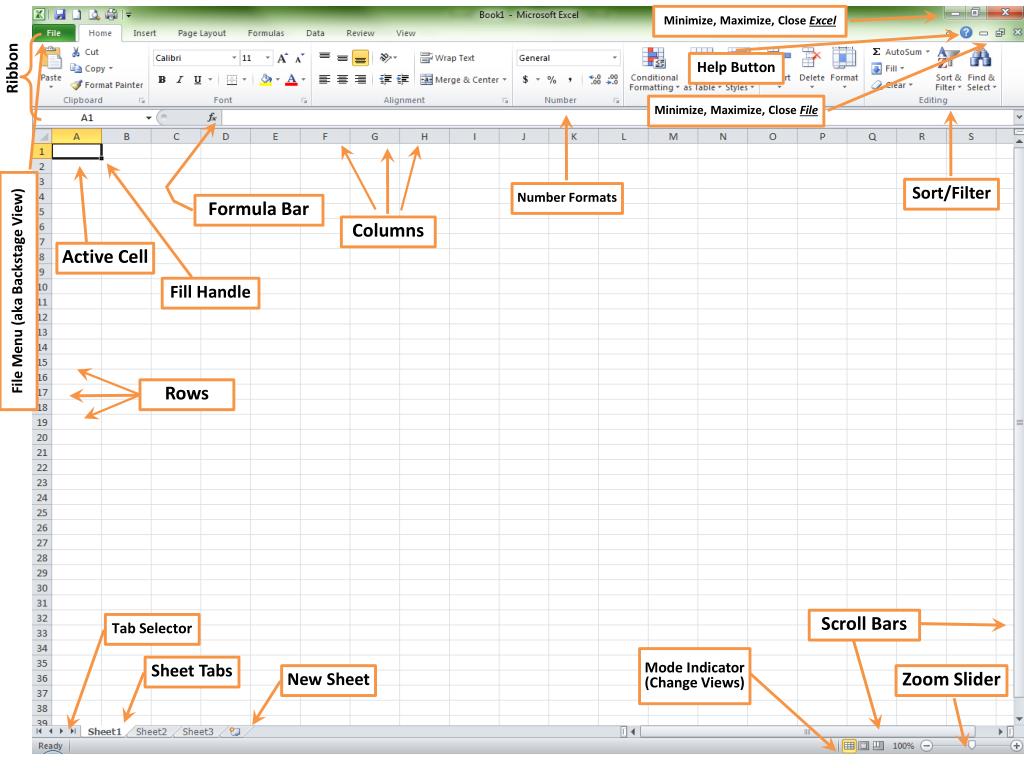The width and height of the screenshot is (1024, 768).
Task: Click the Copy icon
Action: (x=76, y=68)
